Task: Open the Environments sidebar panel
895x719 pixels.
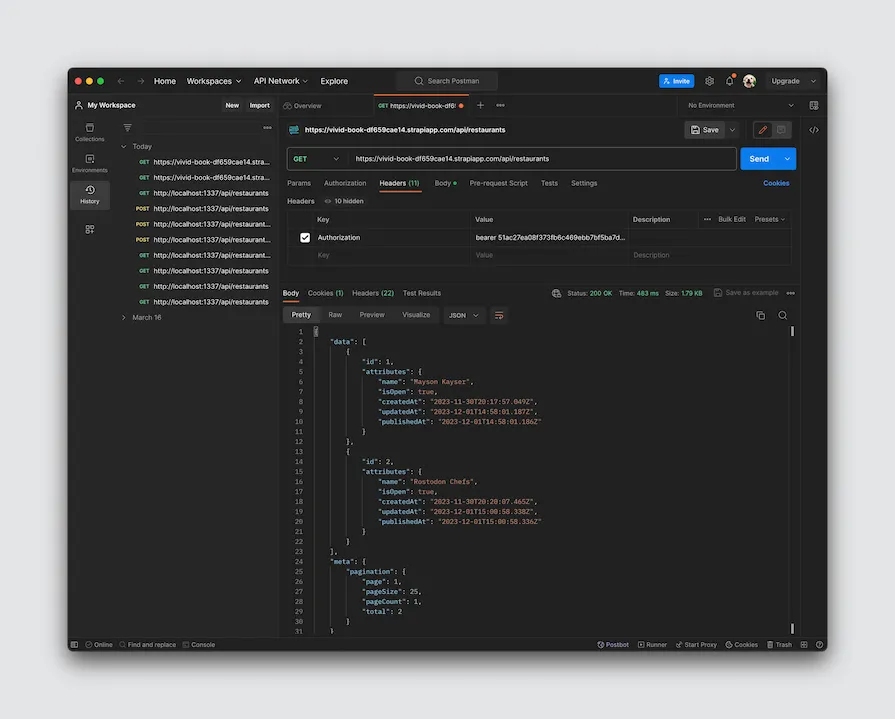Action: point(89,163)
